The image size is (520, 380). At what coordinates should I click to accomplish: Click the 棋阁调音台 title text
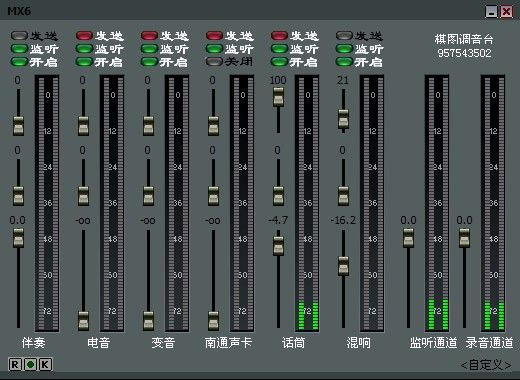(x=464, y=39)
